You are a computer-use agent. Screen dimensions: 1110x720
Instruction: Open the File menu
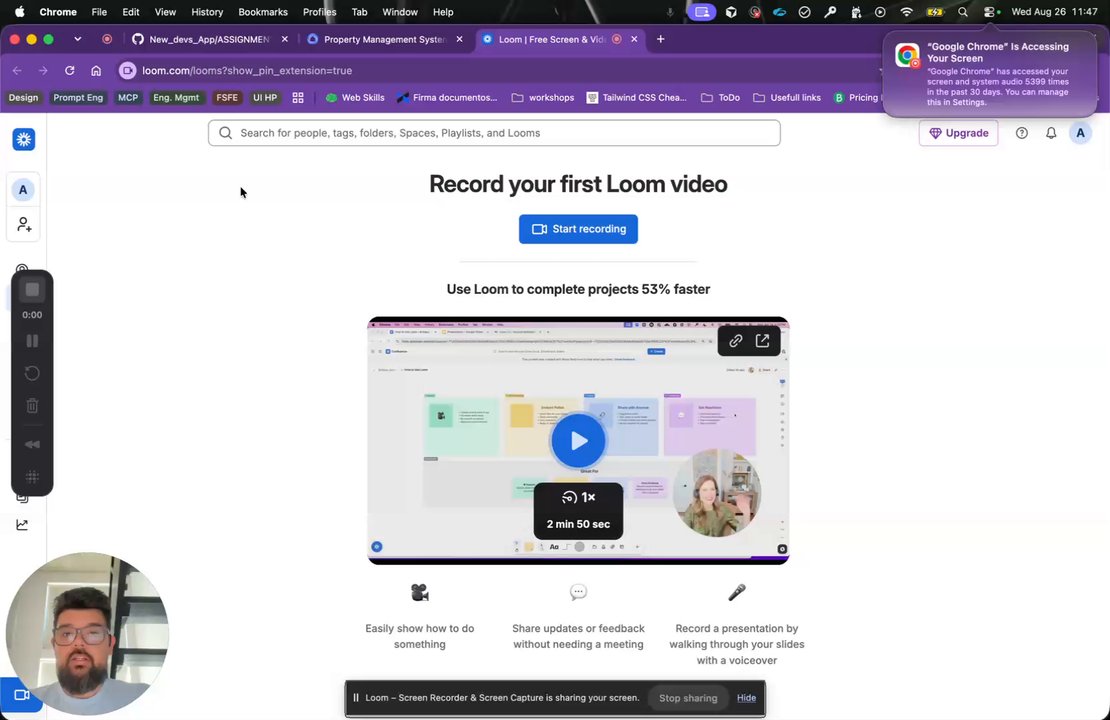[99, 12]
